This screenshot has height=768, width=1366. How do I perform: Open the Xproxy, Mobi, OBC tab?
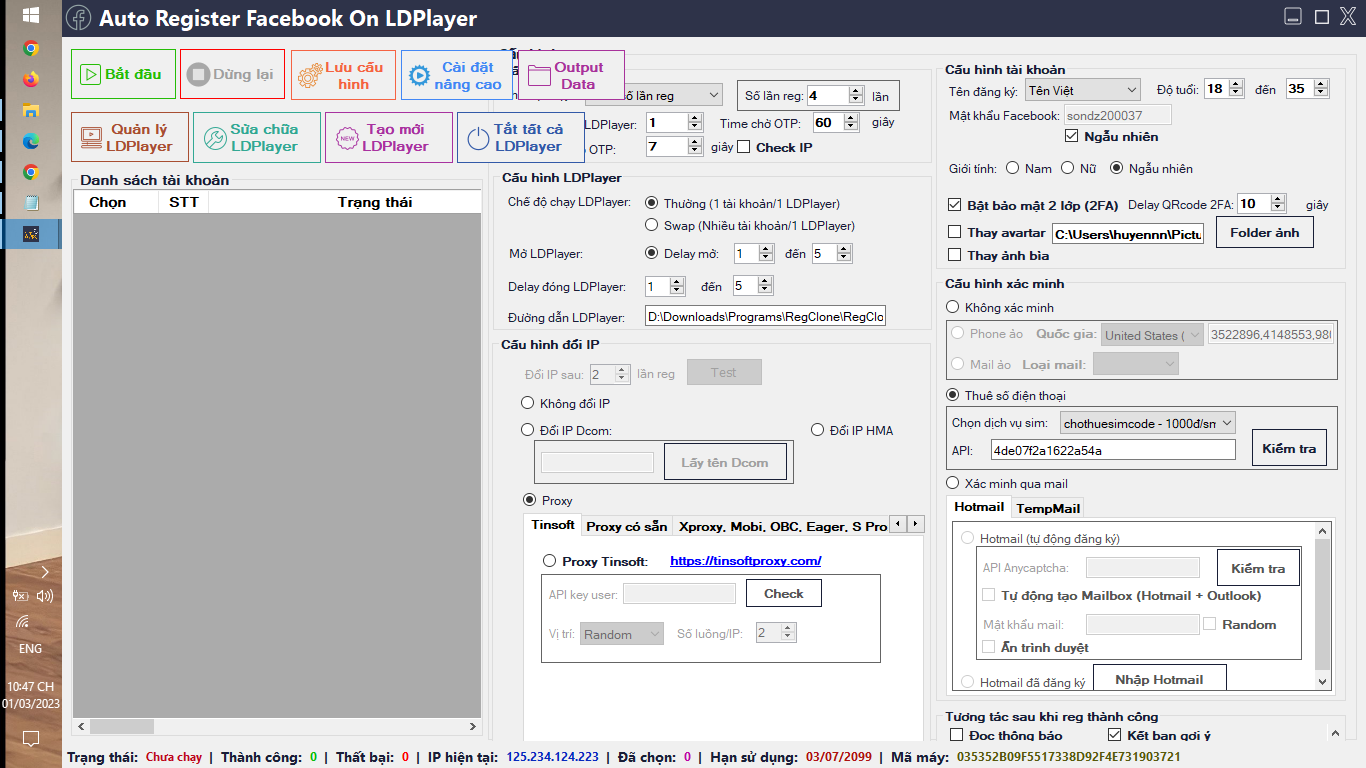[782, 526]
